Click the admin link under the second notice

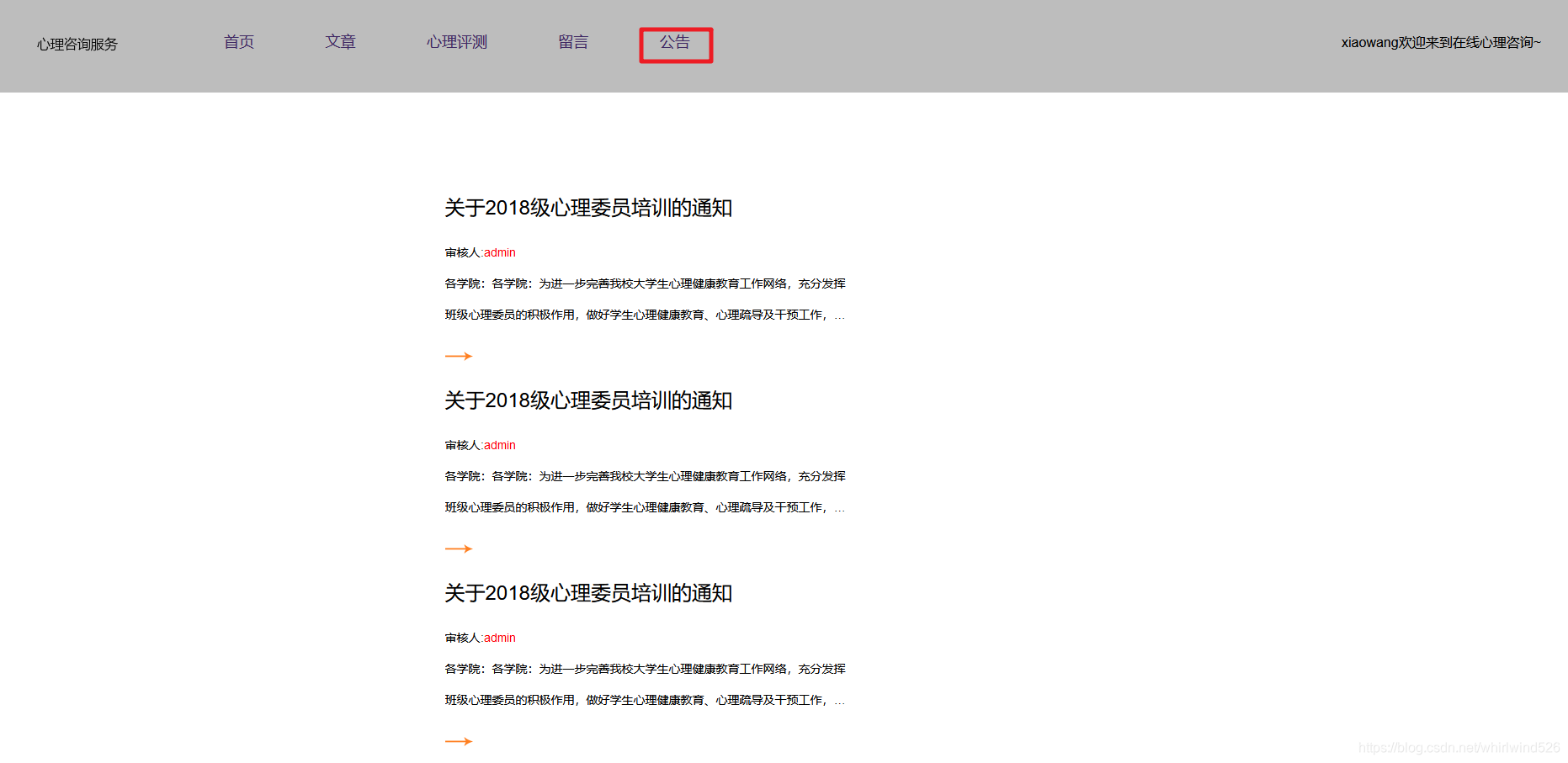click(500, 445)
